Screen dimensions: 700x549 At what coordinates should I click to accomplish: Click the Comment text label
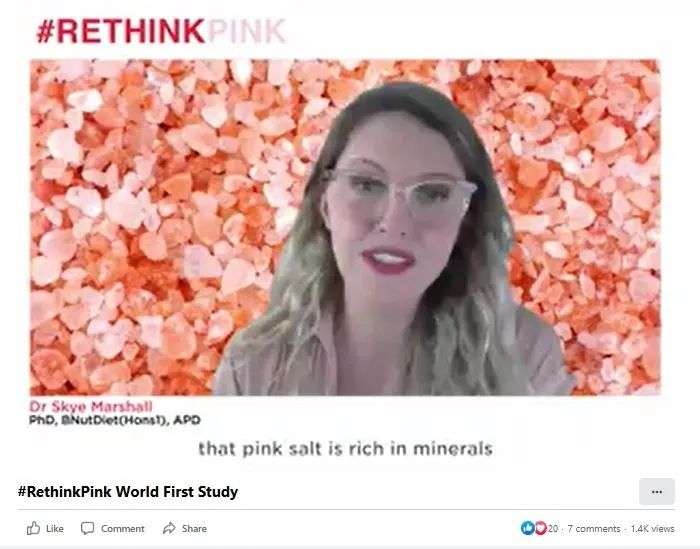pyautogui.click(x=122, y=529)
